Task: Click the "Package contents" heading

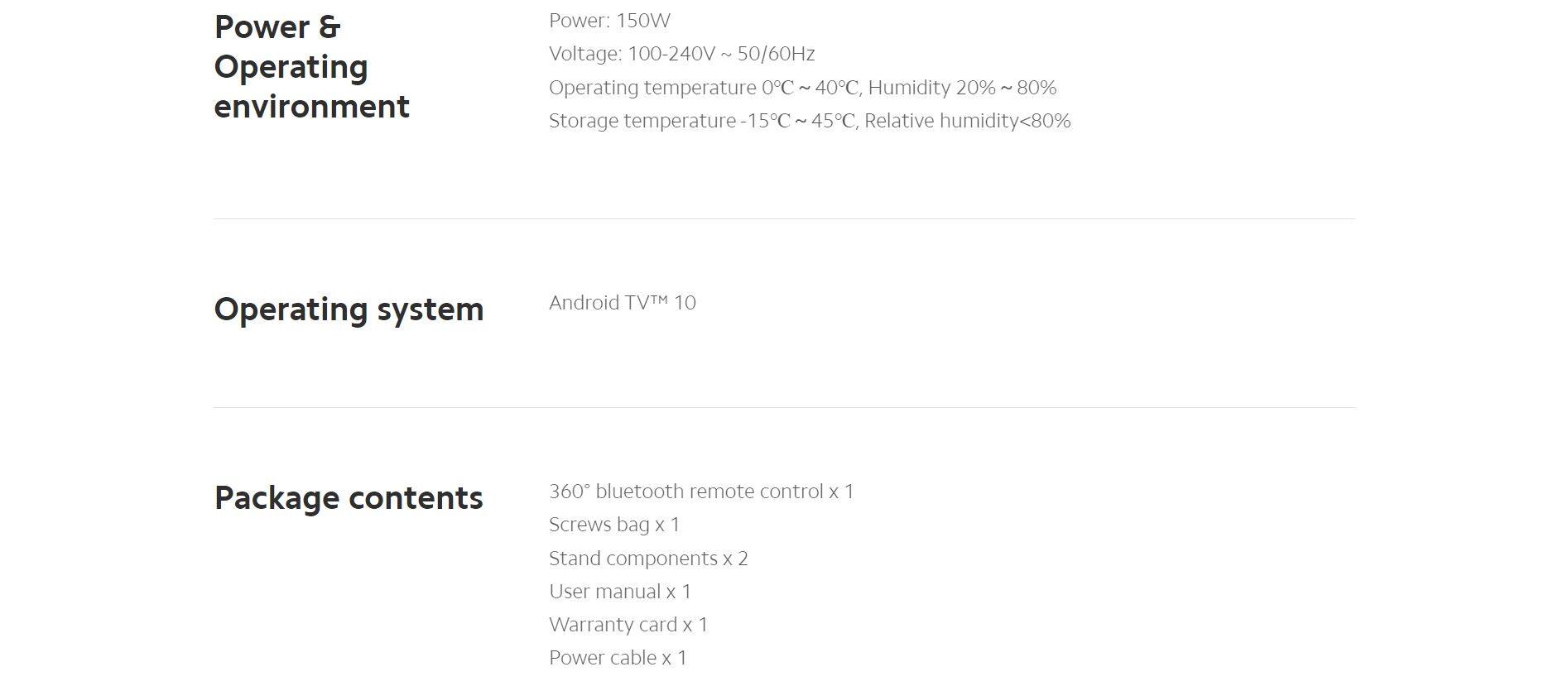Action: tap(349, 498)
